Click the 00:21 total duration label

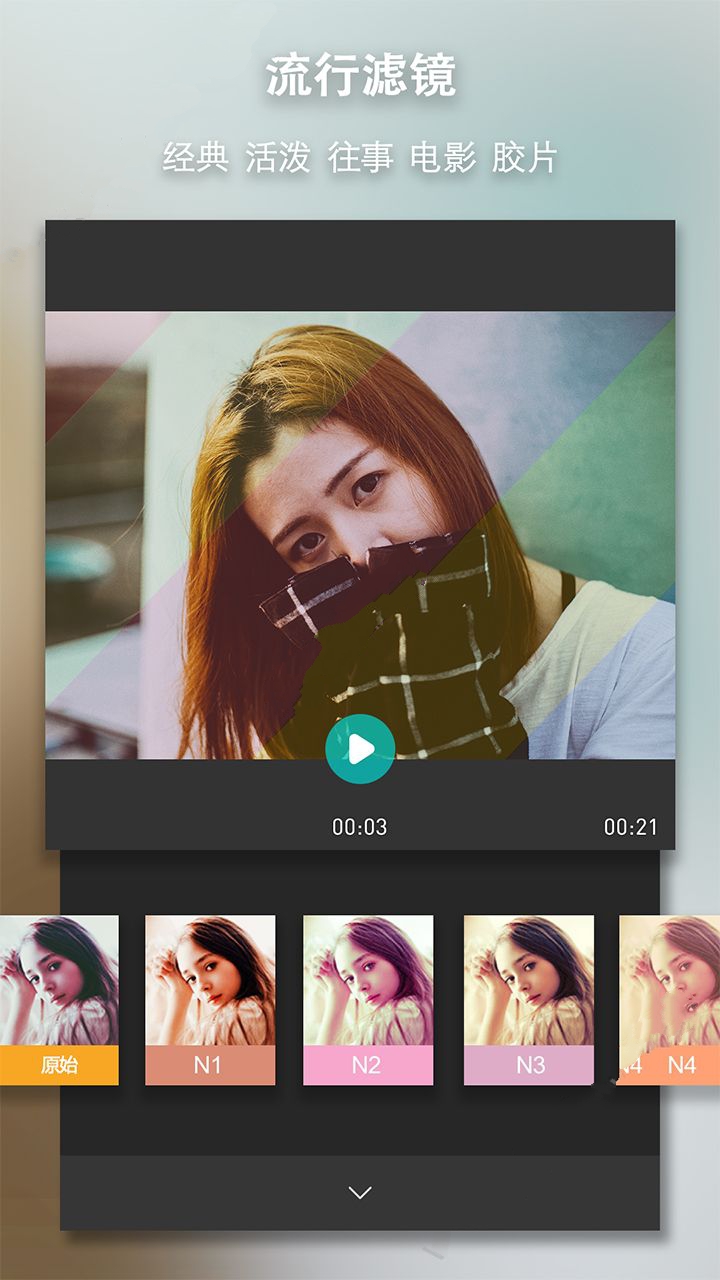tap(630, 827)
